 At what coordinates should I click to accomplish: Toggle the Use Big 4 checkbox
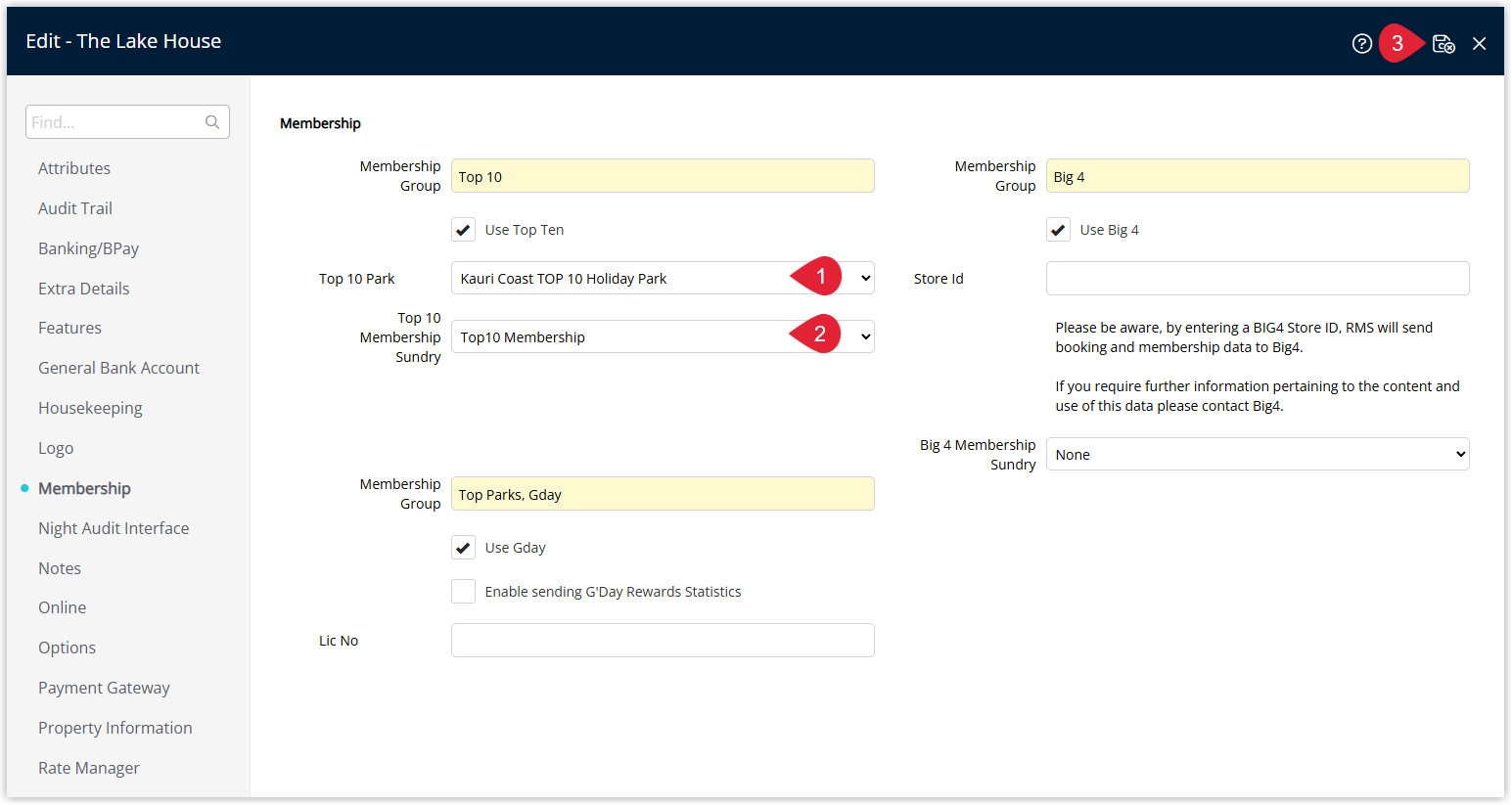click(x=1059, y=230)
